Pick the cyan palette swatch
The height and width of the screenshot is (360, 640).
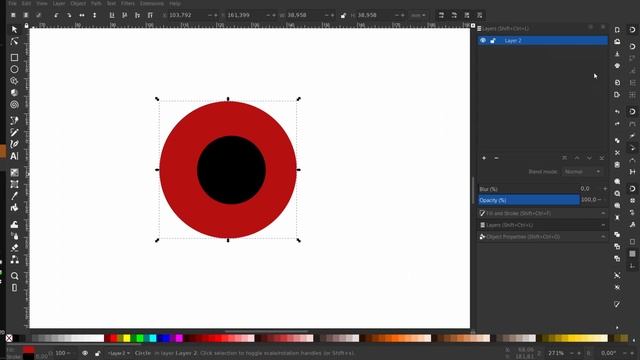pos(153,338)
